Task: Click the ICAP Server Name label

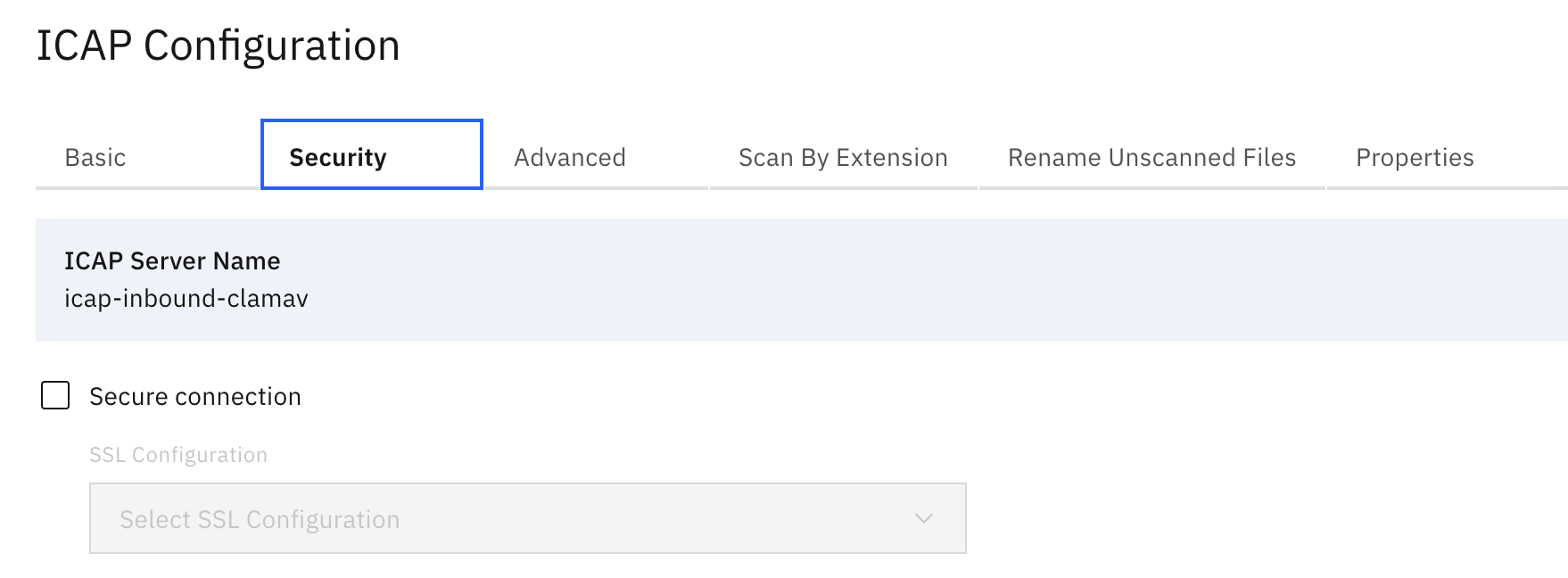Action: tap(172, 260)
